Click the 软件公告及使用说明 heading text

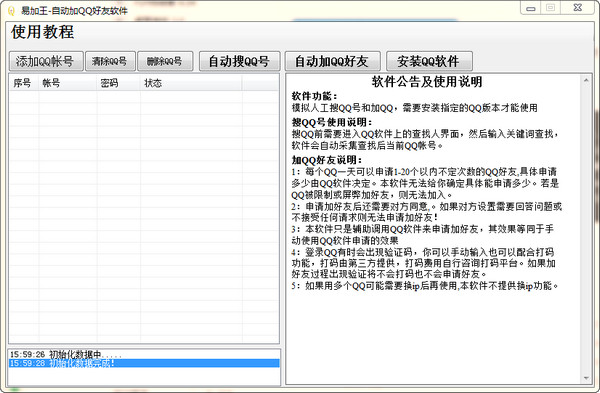click(x=427, y=82)
